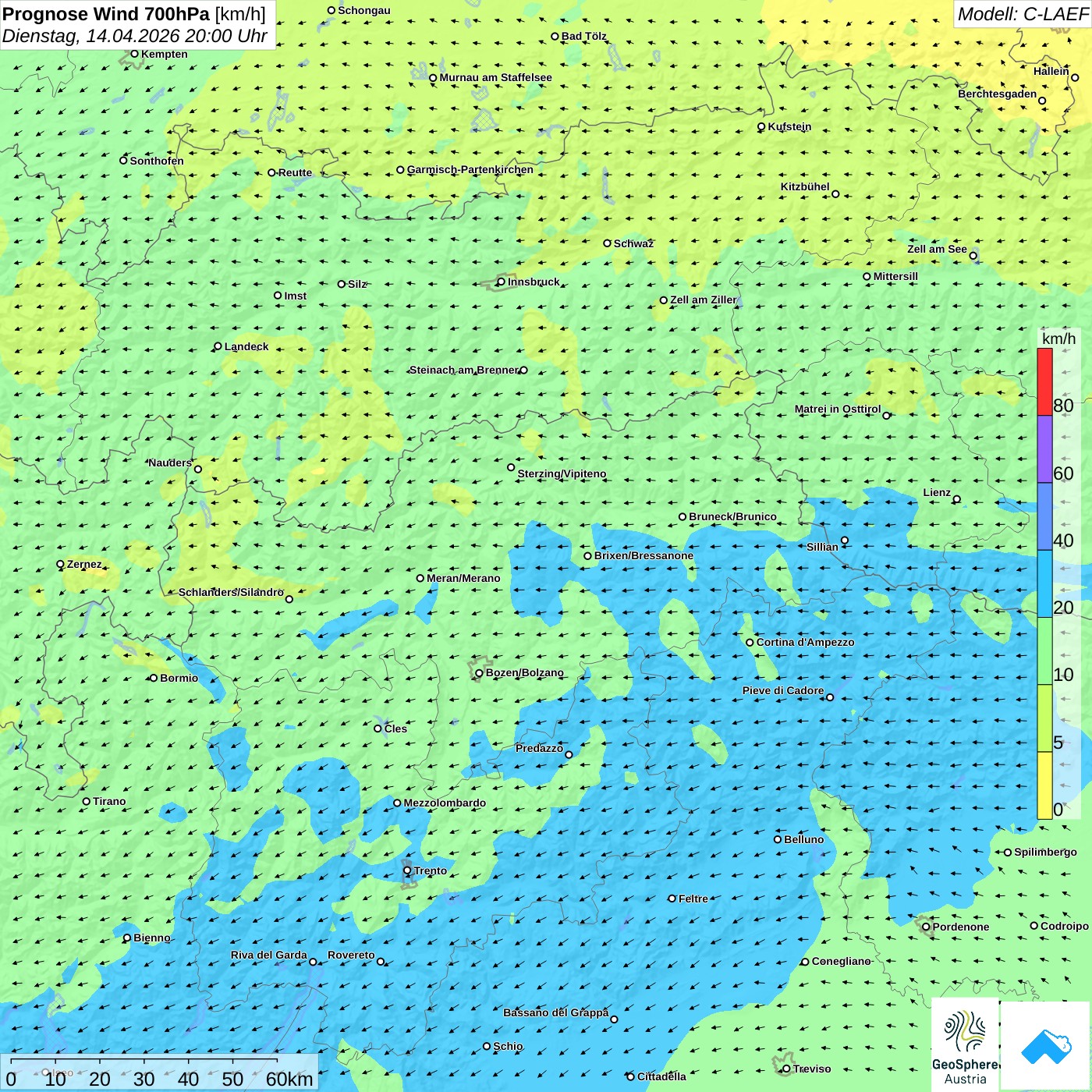1092x1092 pixels.
Task: Click the 'Murnau am Staffelsee' label
Action: 495,77
